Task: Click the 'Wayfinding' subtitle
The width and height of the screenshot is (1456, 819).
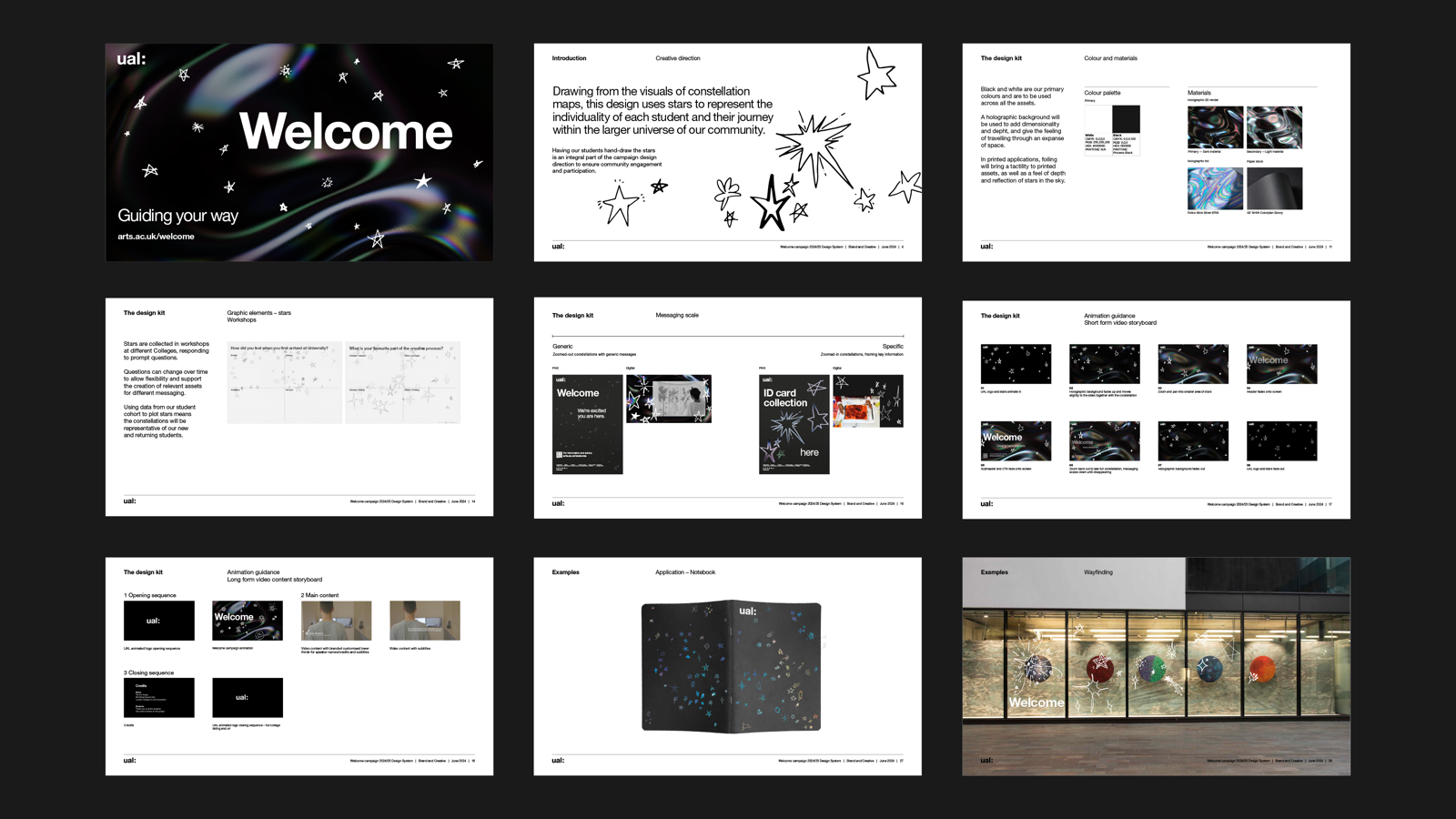Action: click(x=1098, y=572)
